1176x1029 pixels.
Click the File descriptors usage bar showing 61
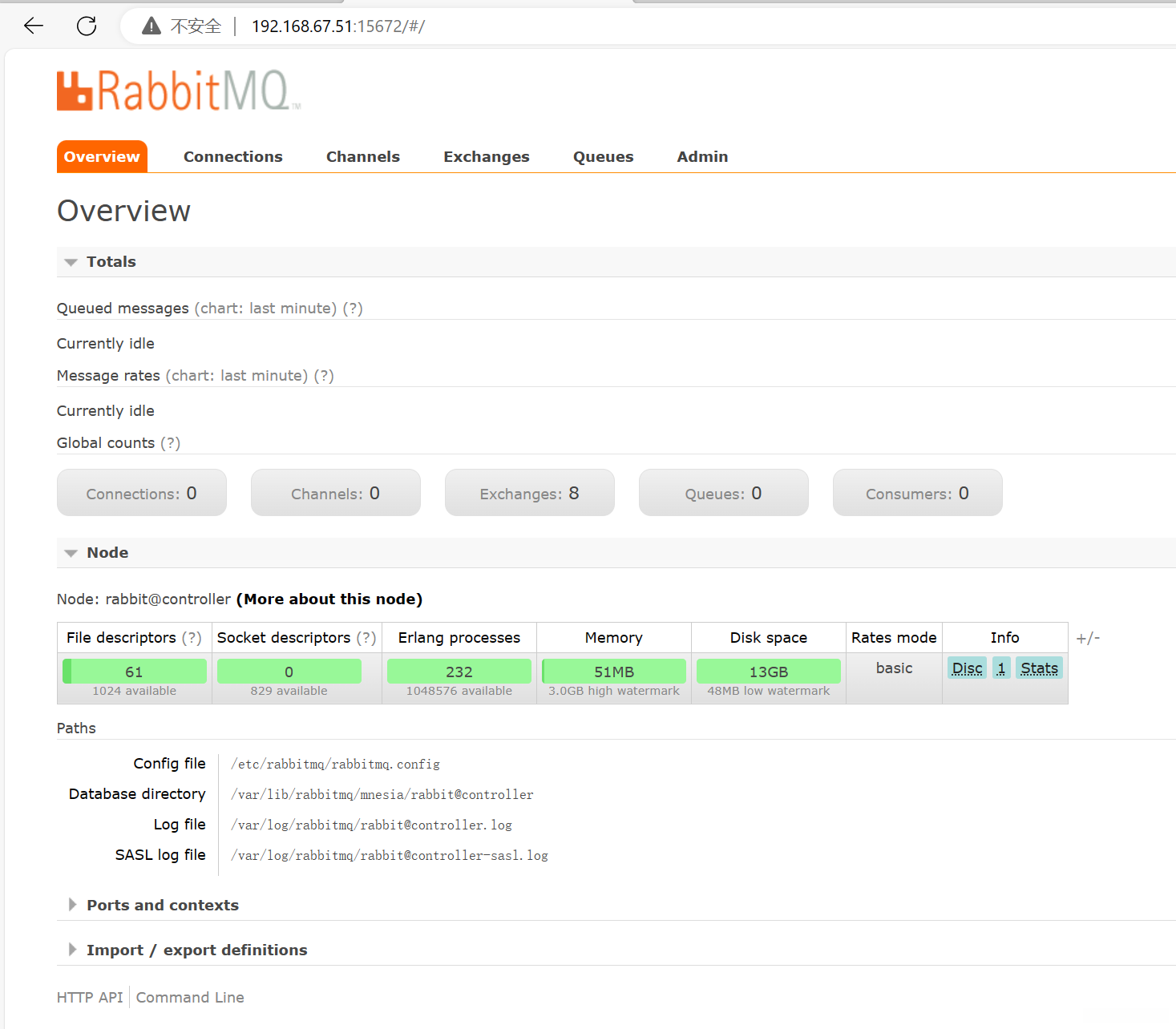tap(135, 672)
